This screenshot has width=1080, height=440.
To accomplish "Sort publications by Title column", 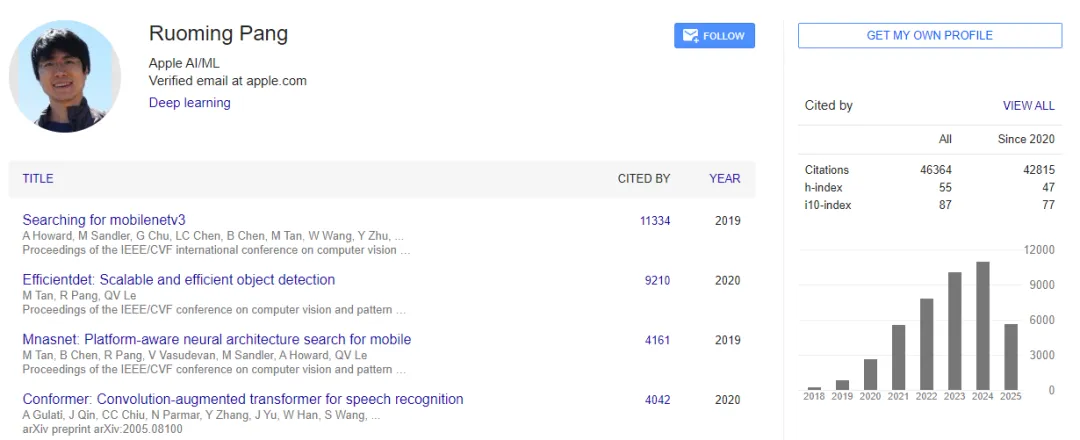I will pos(38,179).
